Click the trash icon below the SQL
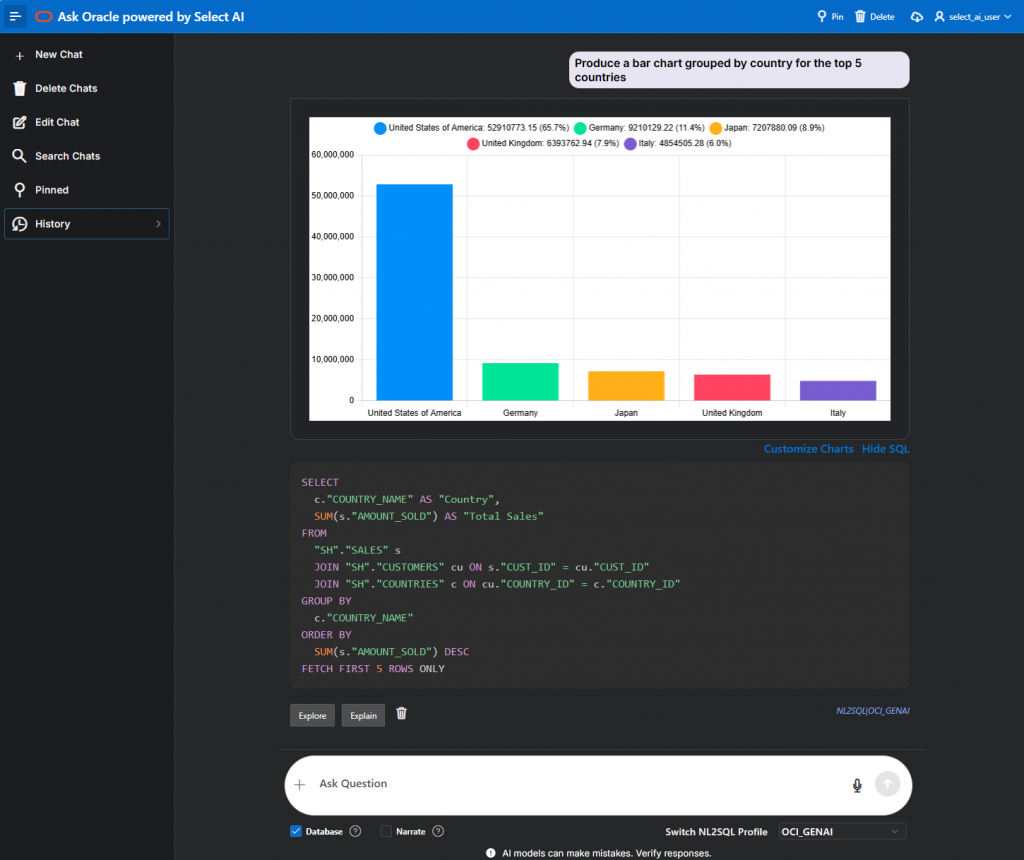 point(401,714)
